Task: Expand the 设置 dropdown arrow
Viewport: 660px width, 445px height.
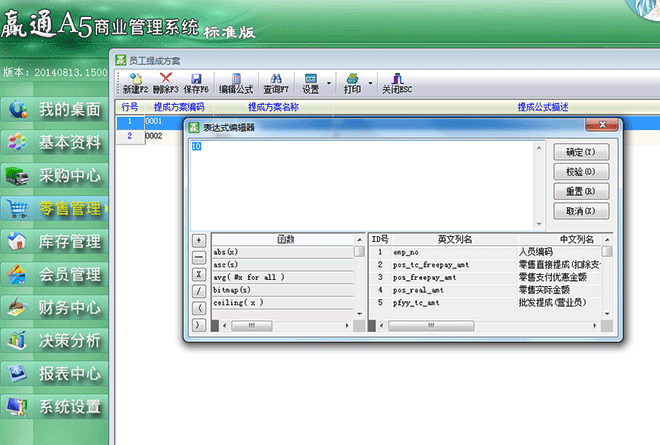Action: tap(329, 83)
